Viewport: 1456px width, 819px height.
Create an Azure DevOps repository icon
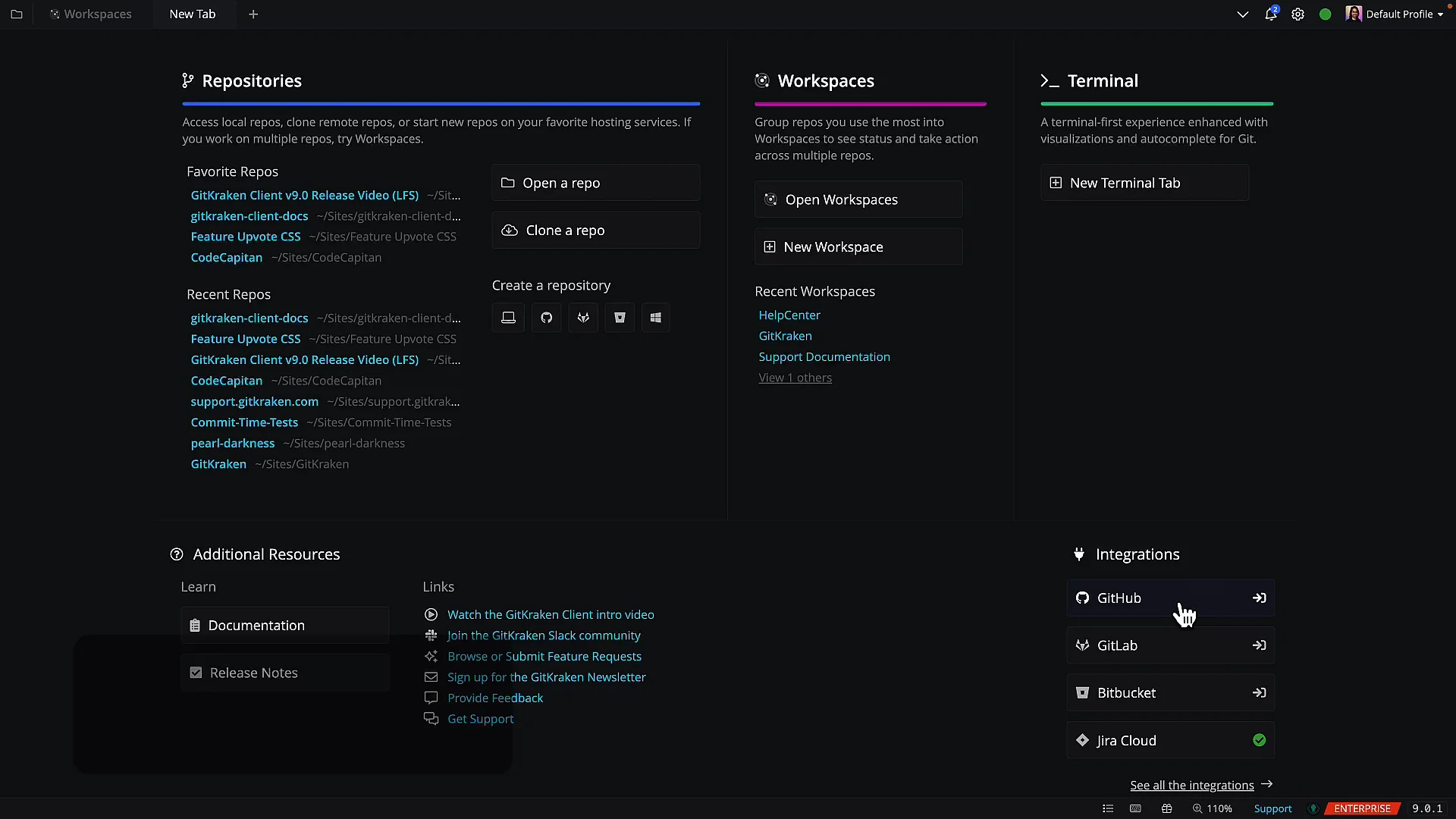[x=656, y=318]
